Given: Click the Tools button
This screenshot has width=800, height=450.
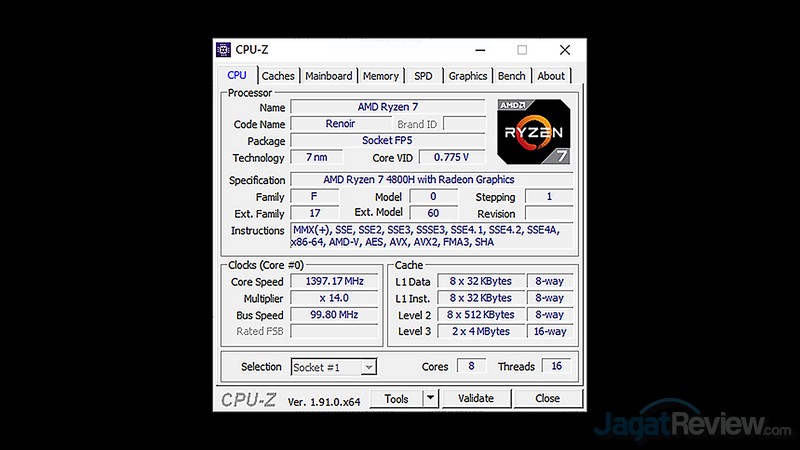Looking at the screenshot, I should (396, 398).
